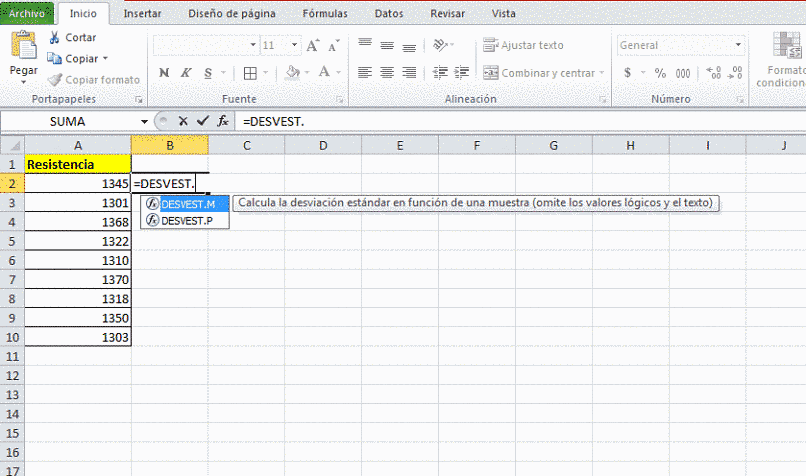Open Insert Function fx icon

point(223,121)
